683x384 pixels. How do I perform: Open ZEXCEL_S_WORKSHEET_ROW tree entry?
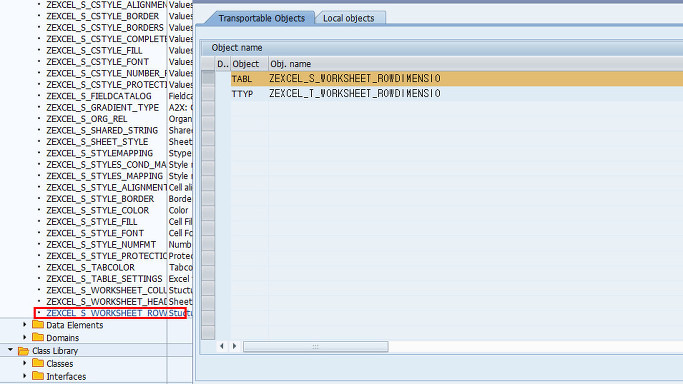[x=107, y=313]
